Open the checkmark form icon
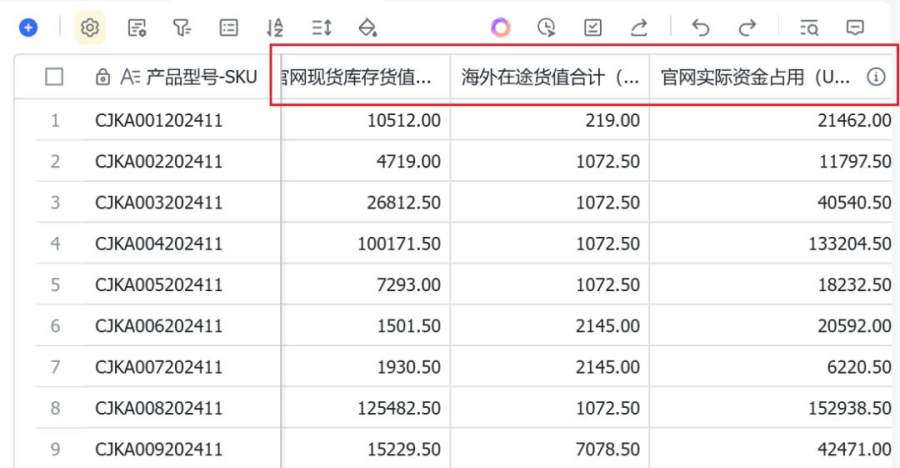Screen dimensions: 900x468 [x=593, y=28]
